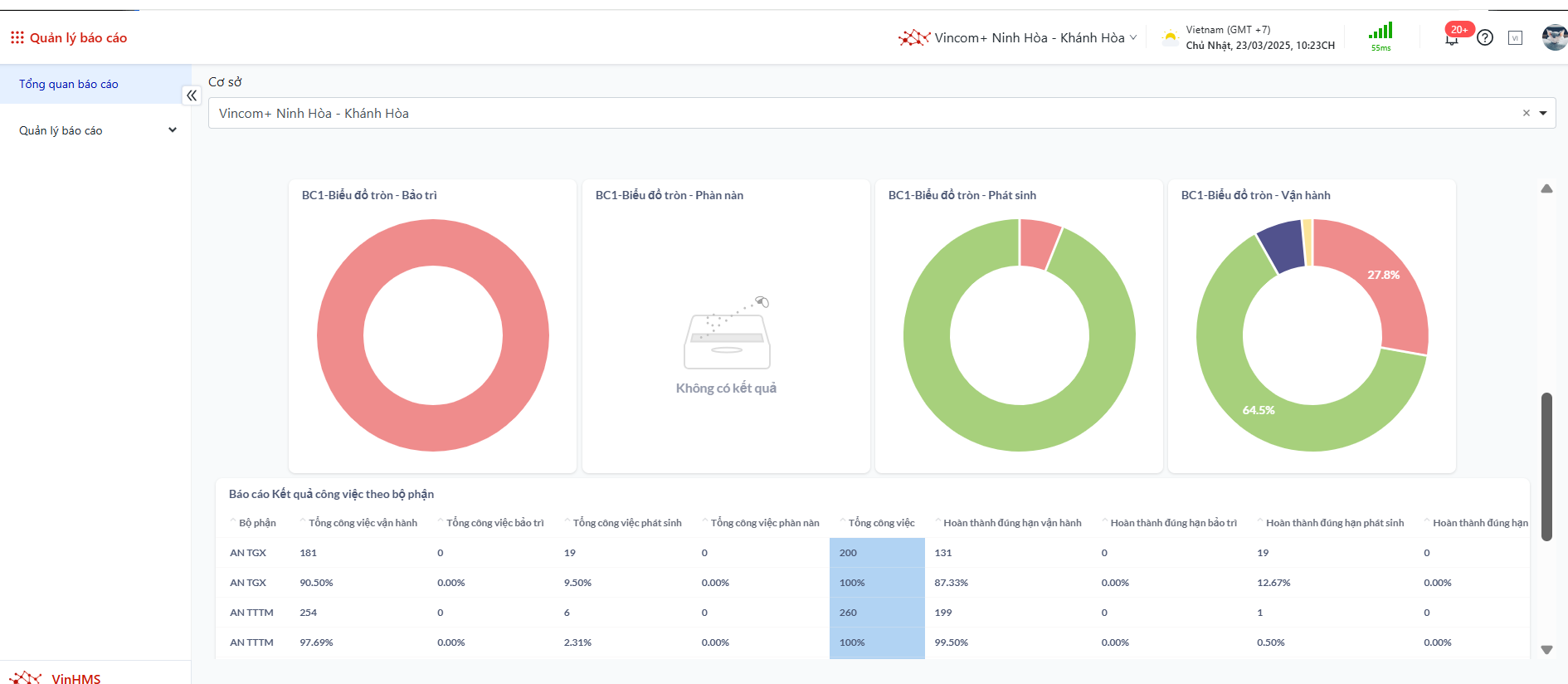Sort by Tổng công việc vận hành column
The image size is (1568, 684).
(363, 523)
